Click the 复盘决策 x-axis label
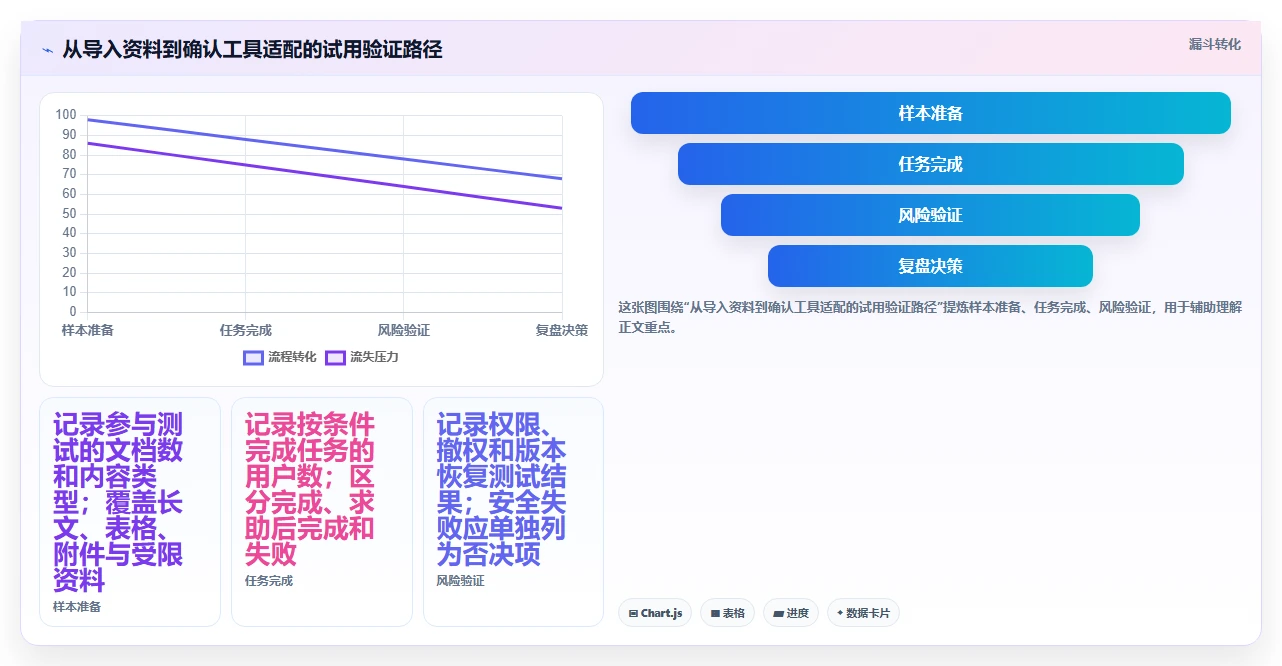Screen dimensions: 1282x666 [562, 330]
